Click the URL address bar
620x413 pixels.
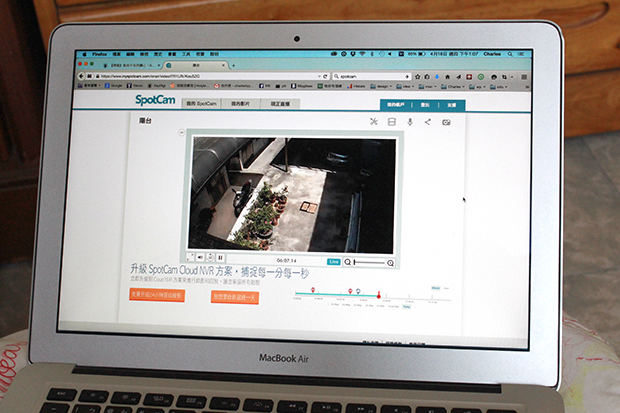coord(208,76)
